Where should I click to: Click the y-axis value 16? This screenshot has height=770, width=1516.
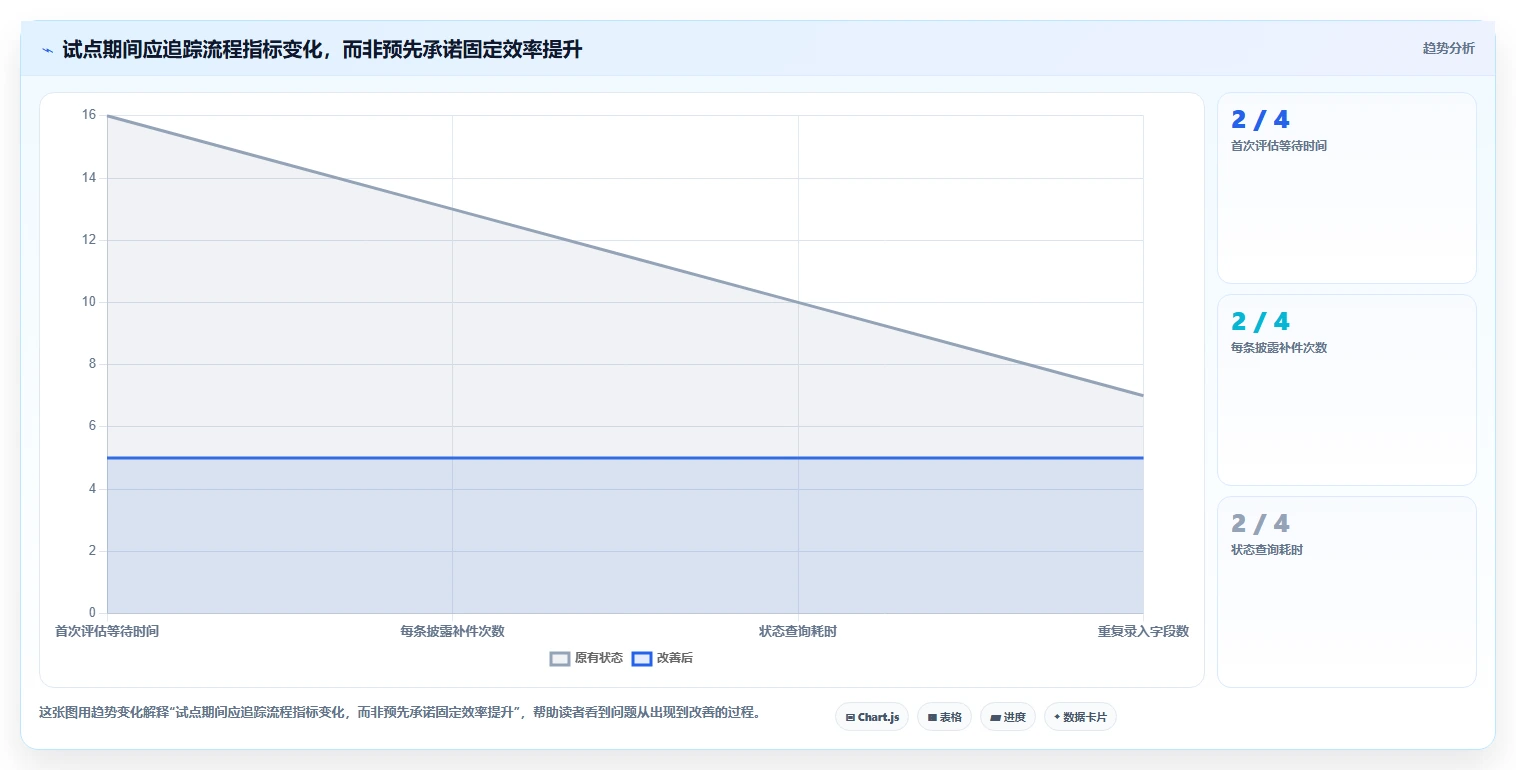point(89,115)
